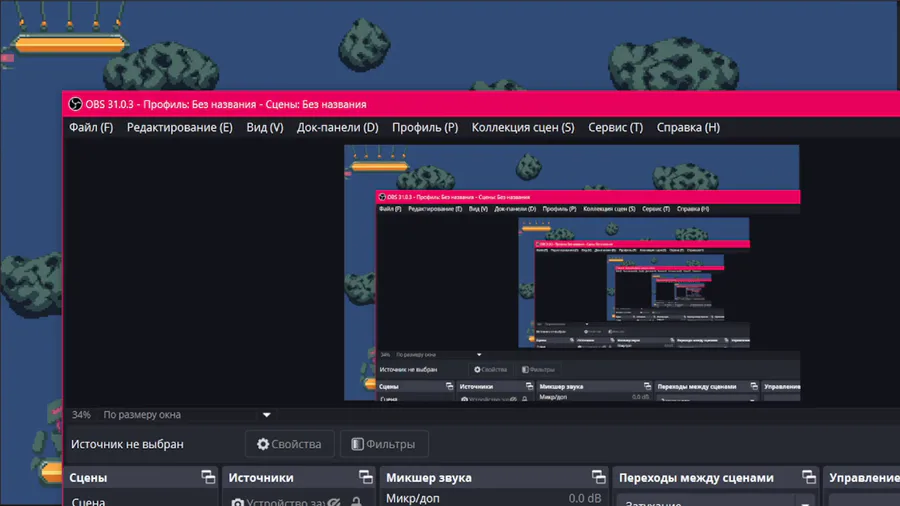Image resolution: width=900 pixels, height=506 pixels.
Task: Click the OBS 31.0.3 window title text
Action: [226, 104]
